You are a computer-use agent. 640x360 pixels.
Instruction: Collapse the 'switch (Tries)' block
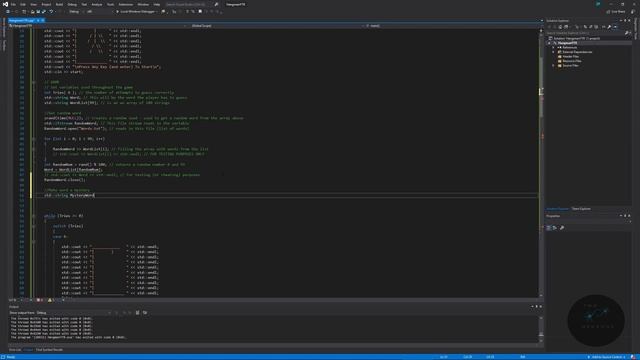pyautogui.click(x=34, y=226)
